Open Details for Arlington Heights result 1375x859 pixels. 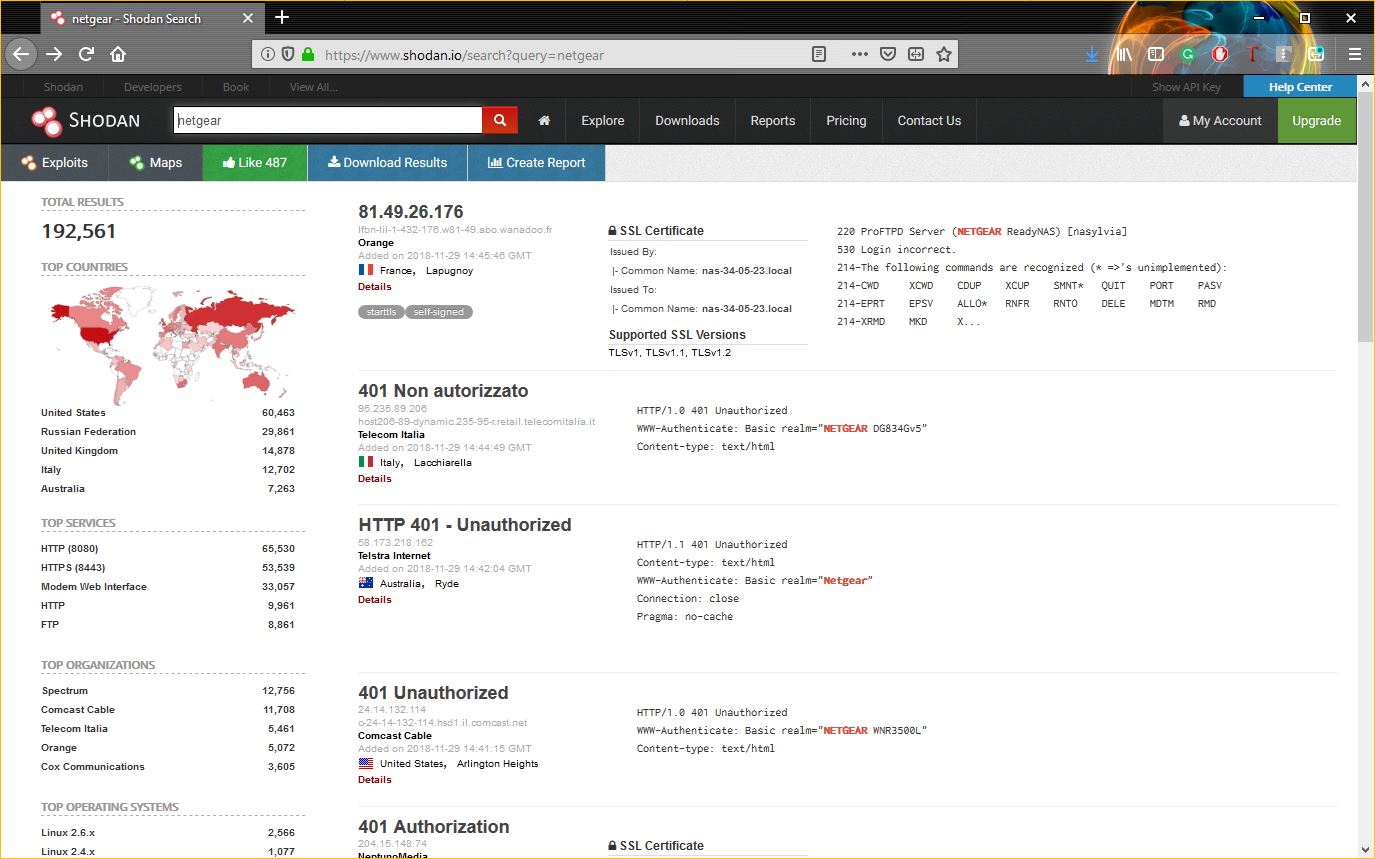375,779
